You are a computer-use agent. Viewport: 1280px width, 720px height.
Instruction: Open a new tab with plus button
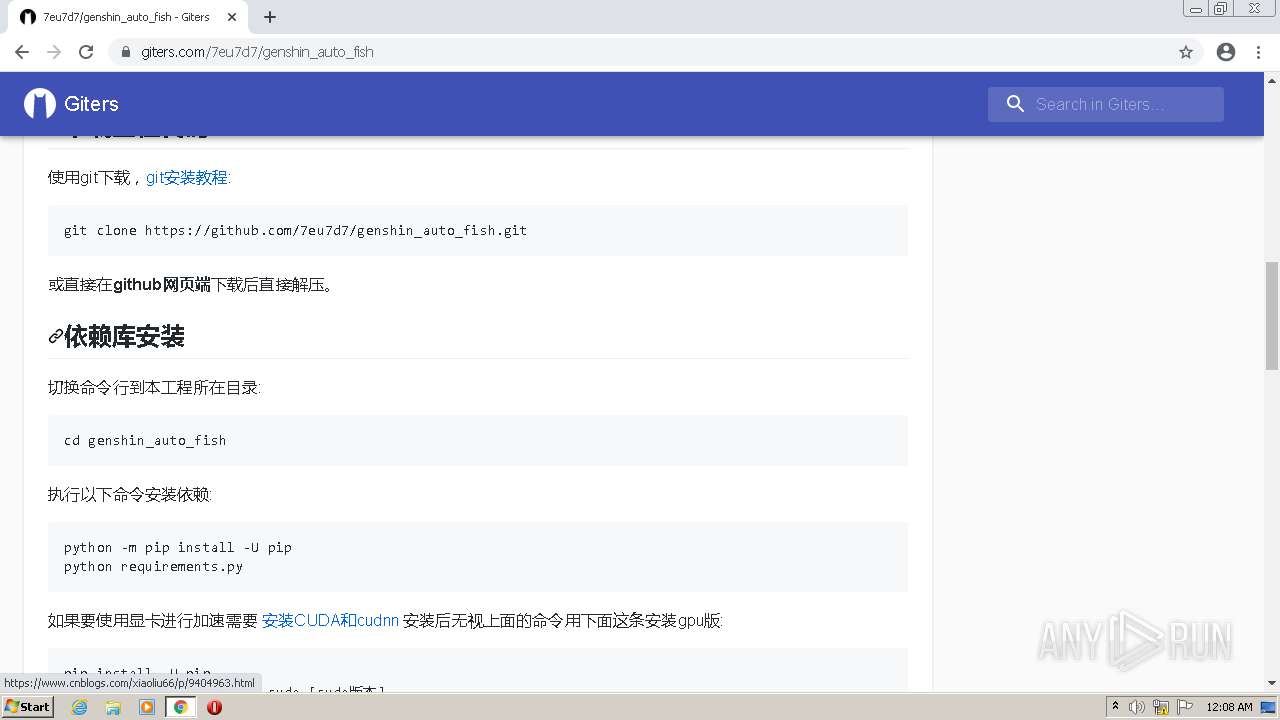(x=270, y=17)
